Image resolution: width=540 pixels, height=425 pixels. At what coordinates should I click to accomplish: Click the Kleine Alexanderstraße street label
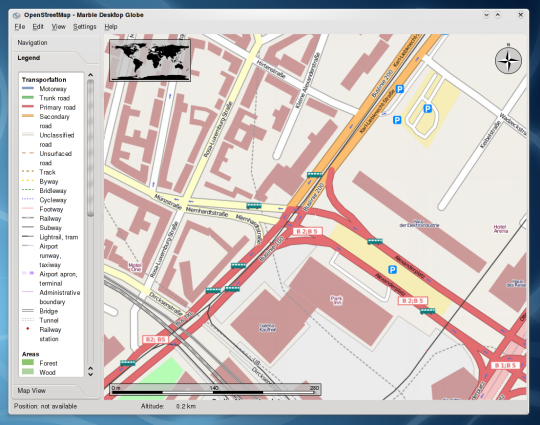pos(308,80)
